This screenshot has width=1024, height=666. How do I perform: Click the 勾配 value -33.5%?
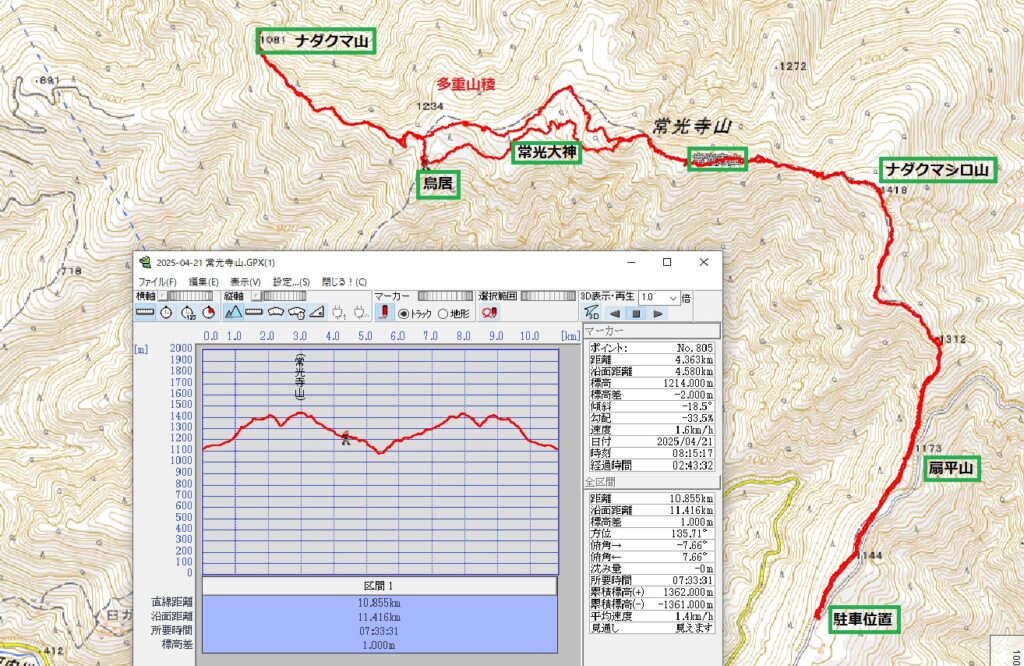(697, 418)
